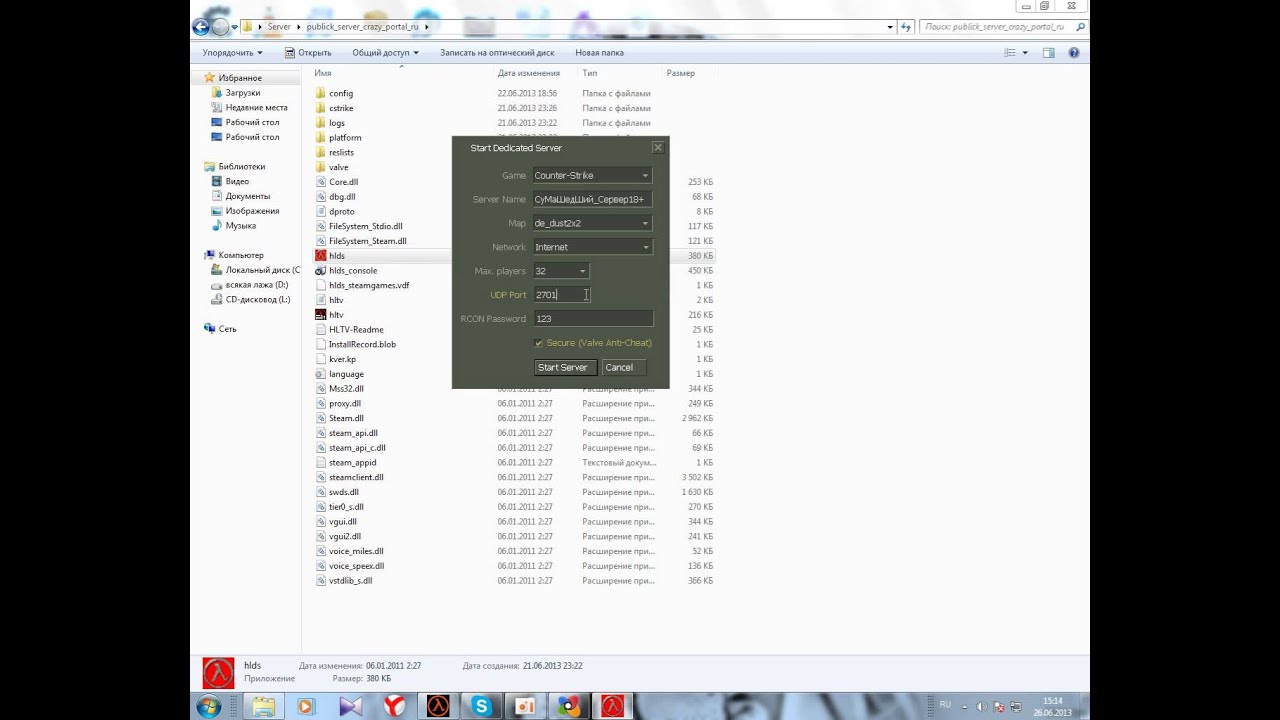Open the address bar history dropdown
Viewport: 1280px width, 720px height.
coord(890,27)
